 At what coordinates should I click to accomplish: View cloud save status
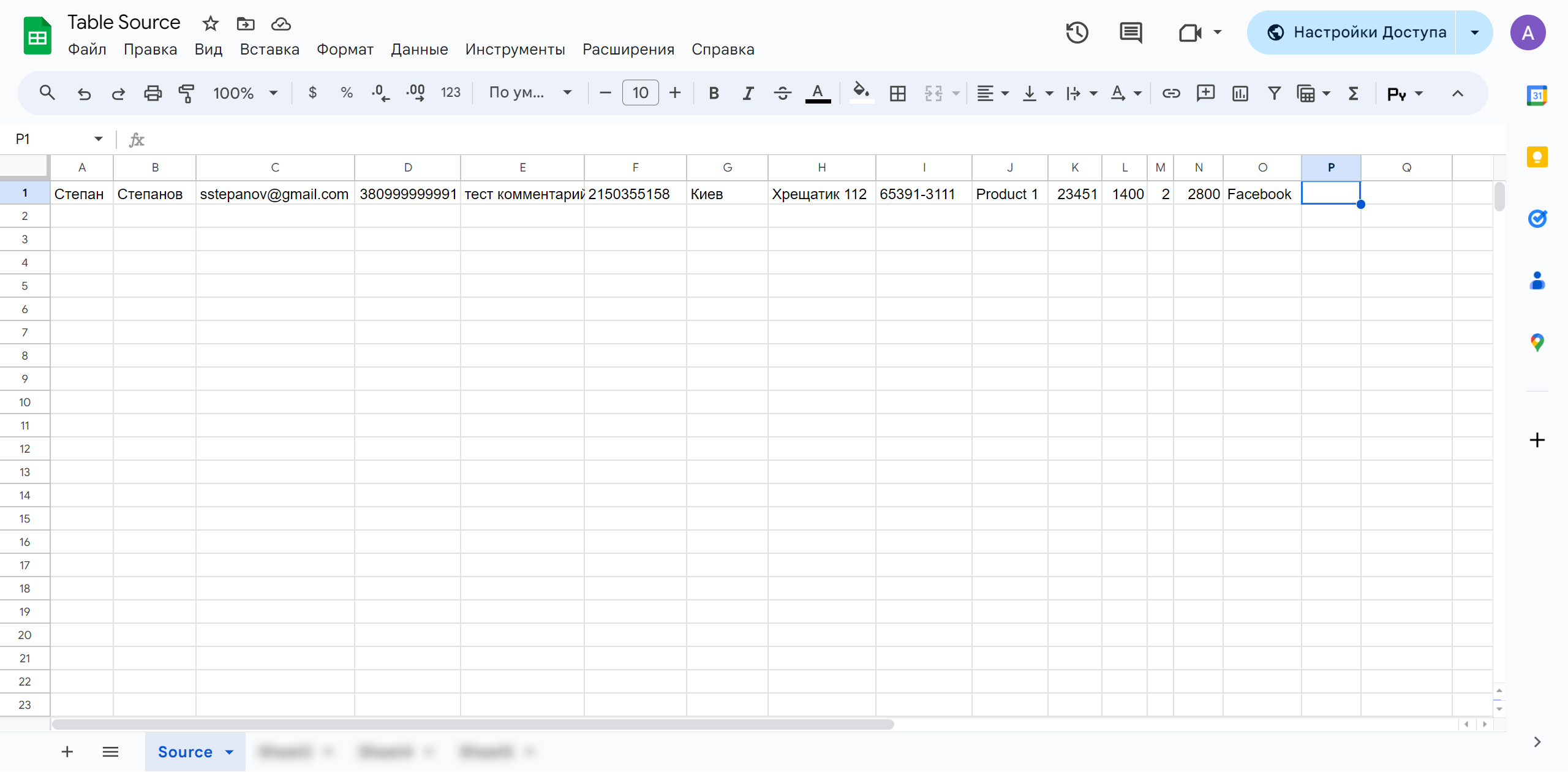(x=281, y=24)
